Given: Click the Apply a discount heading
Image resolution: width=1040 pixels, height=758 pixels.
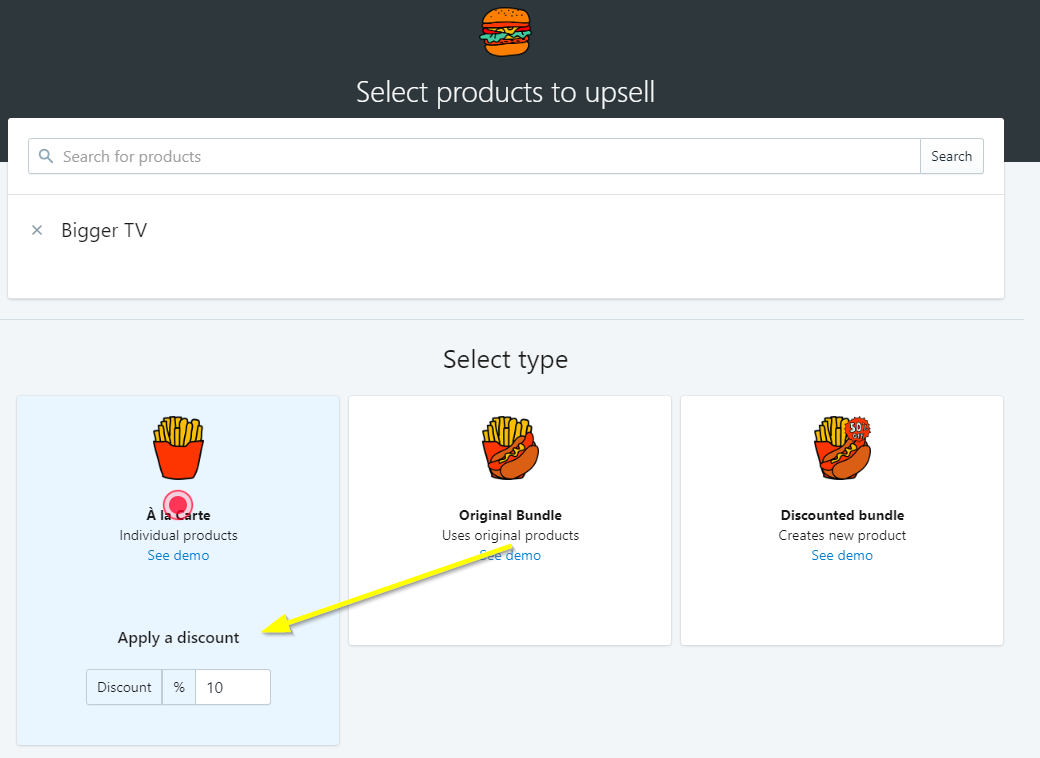Looking at the screenshot, I should (x=178, y=637).
